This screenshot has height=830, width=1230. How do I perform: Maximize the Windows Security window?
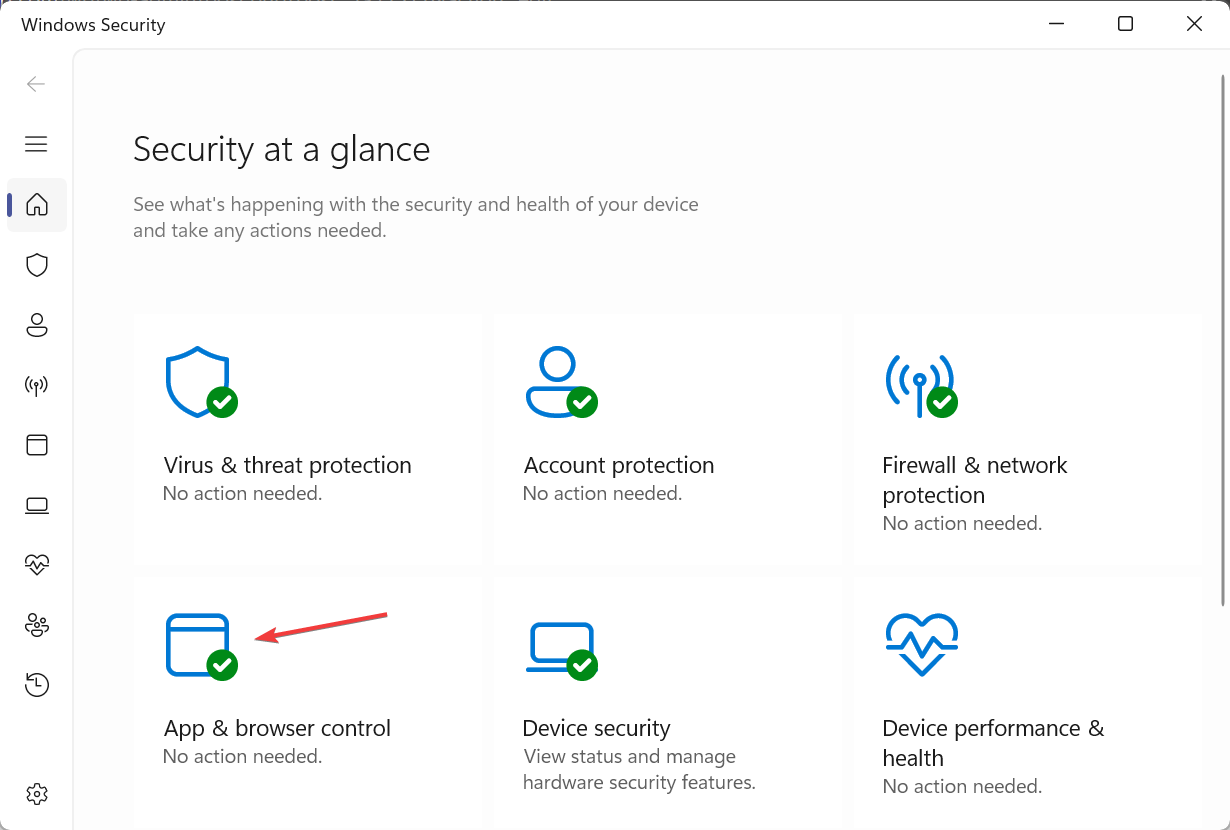click(x=1125, y=24)
